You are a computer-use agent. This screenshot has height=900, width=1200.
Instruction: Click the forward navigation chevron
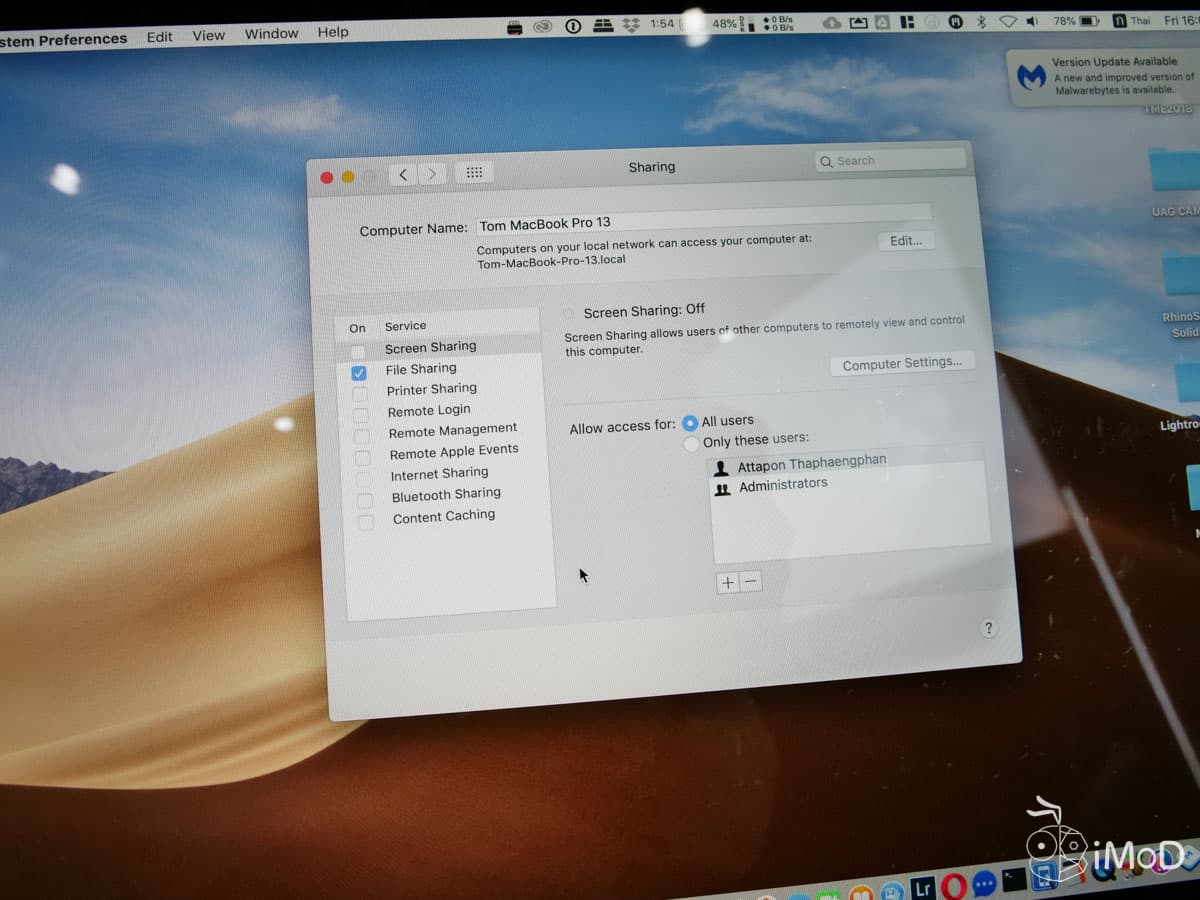coord(432,173)
